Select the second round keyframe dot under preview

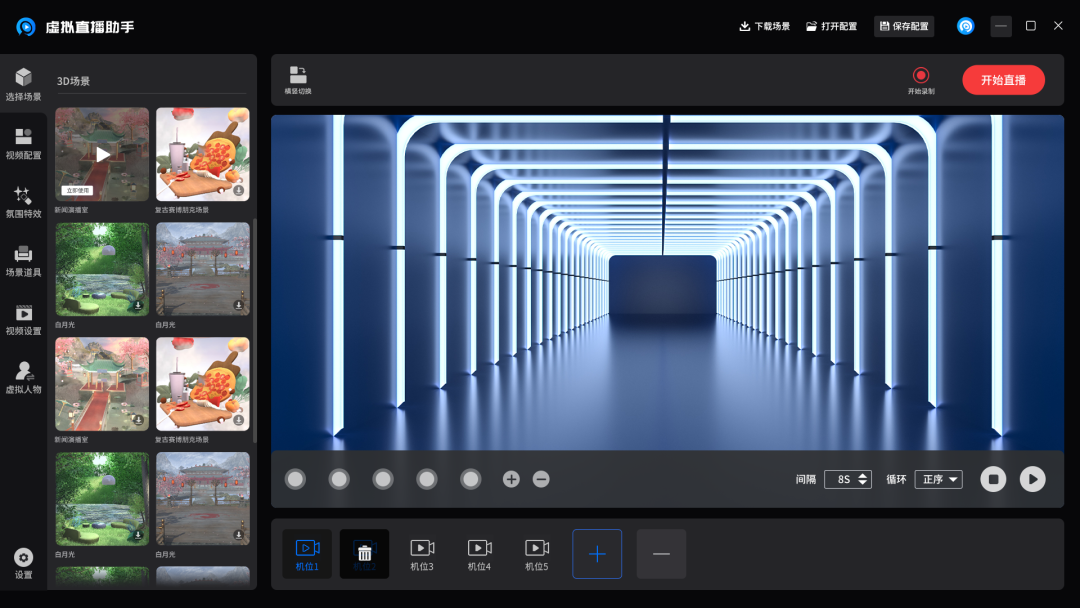point(339,479)
